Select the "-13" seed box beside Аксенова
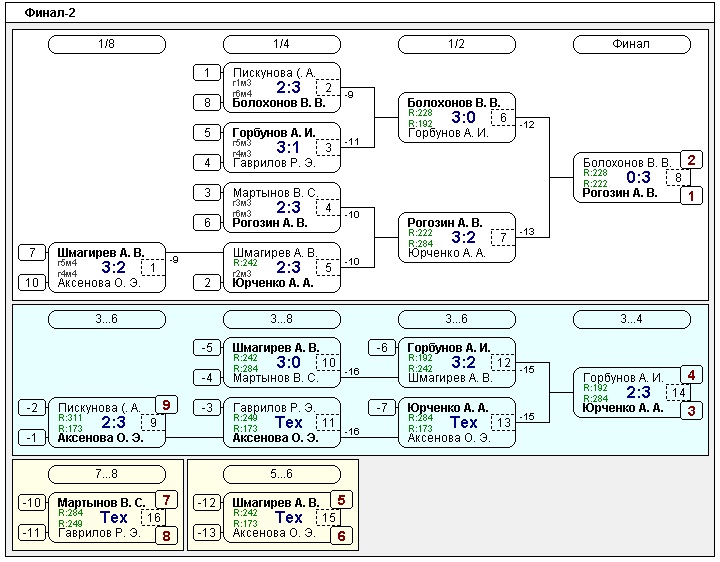This screenshot has width=720, height=562. tap(206, 533)
